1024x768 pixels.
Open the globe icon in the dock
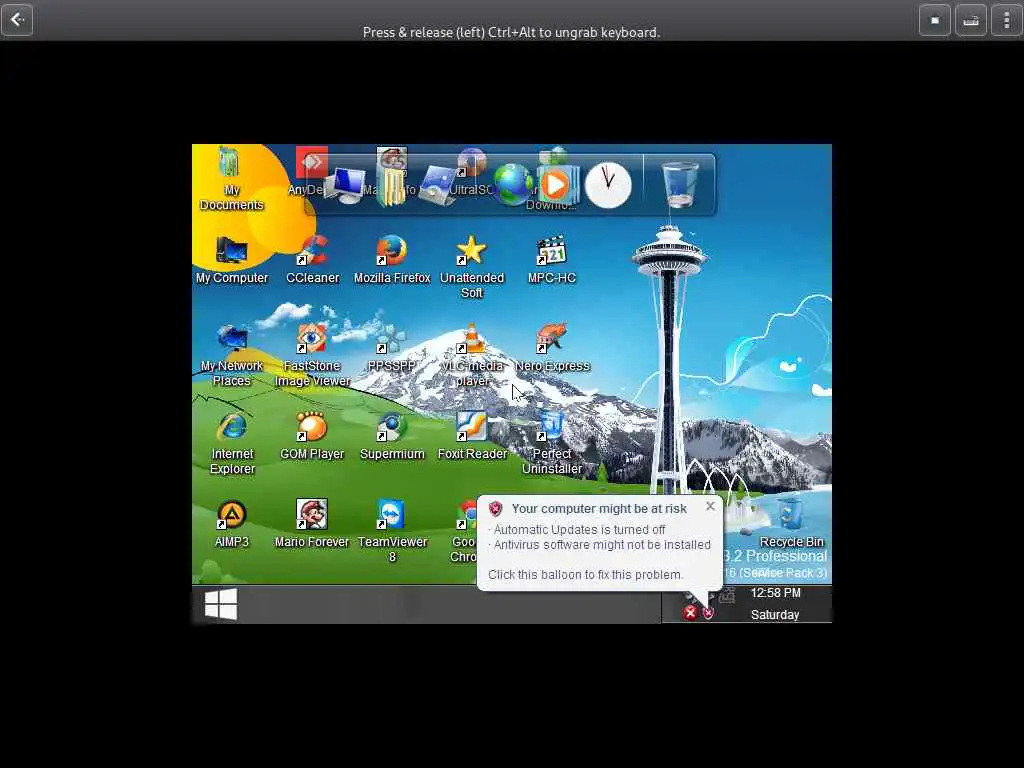click(513, 185)
